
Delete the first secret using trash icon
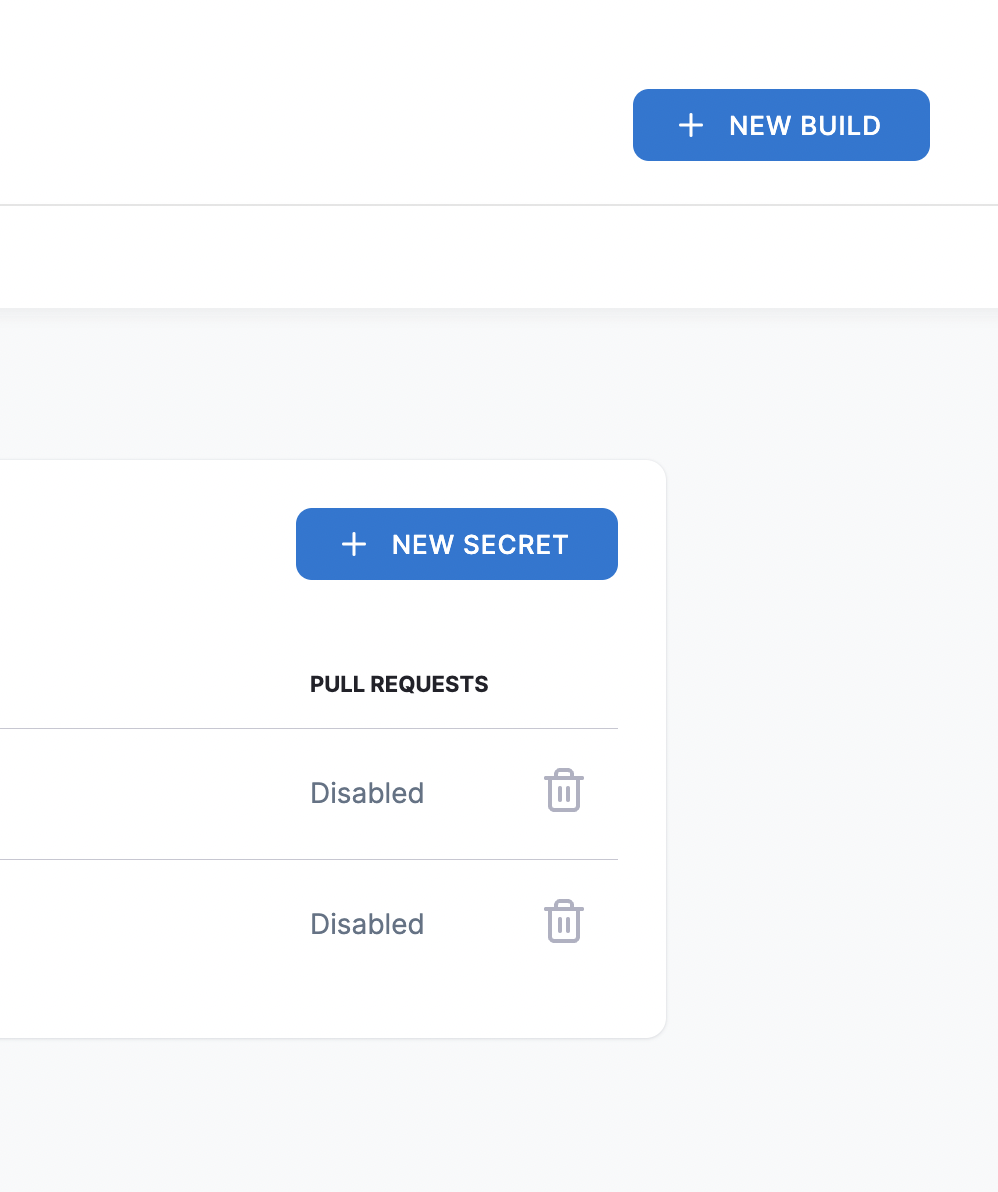point(564,791)
